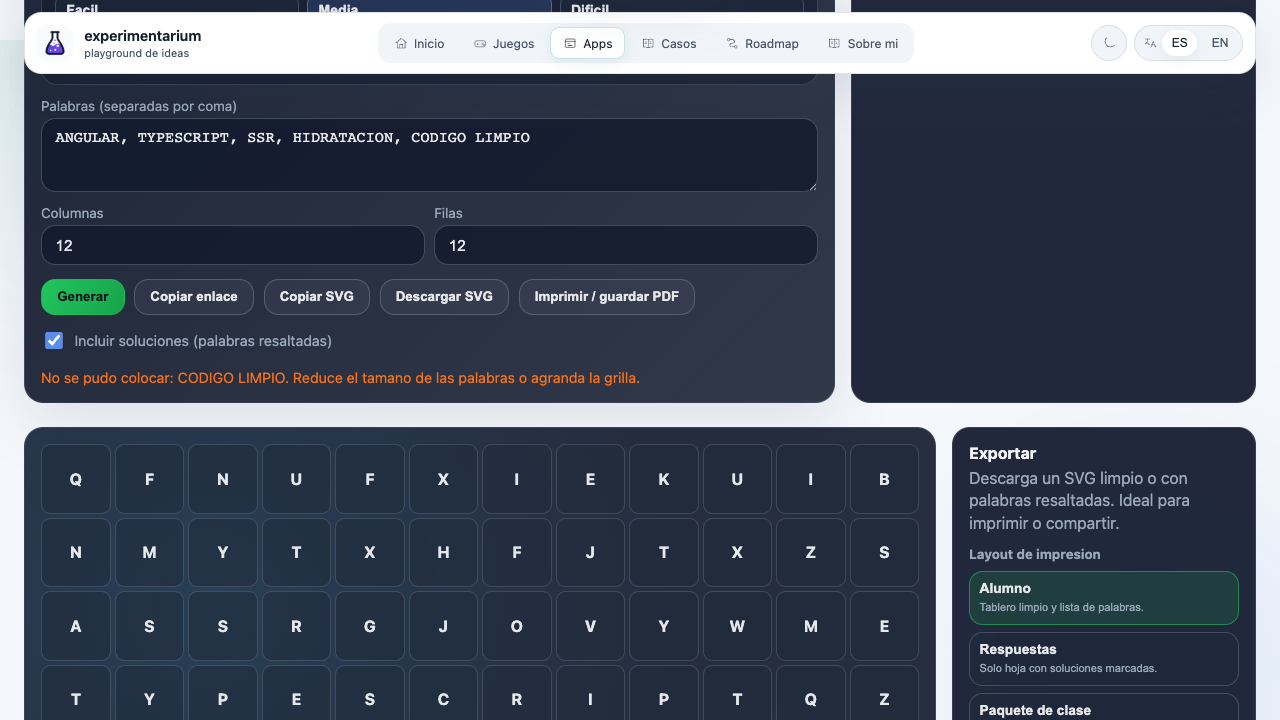Switch language to EN
The width and height of the screenshot is (1280, 720).
click(x=1220, y=43)
